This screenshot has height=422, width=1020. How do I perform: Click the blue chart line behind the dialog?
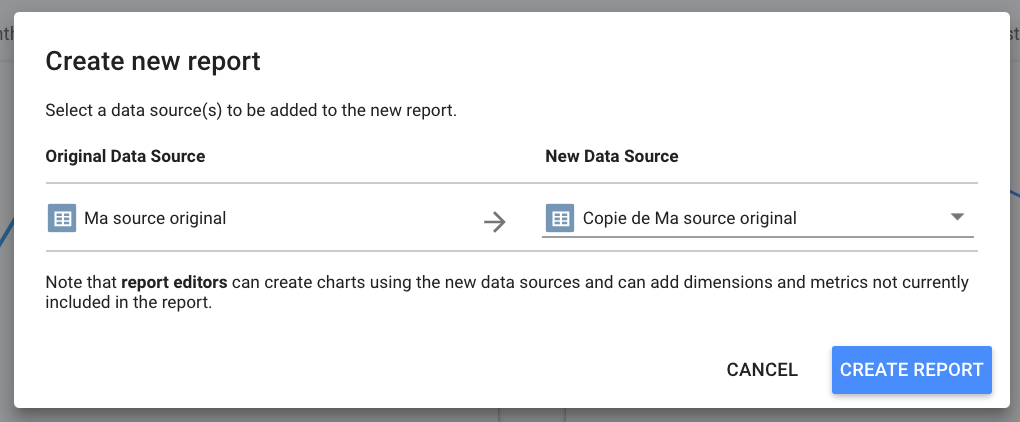pos(6,230)
